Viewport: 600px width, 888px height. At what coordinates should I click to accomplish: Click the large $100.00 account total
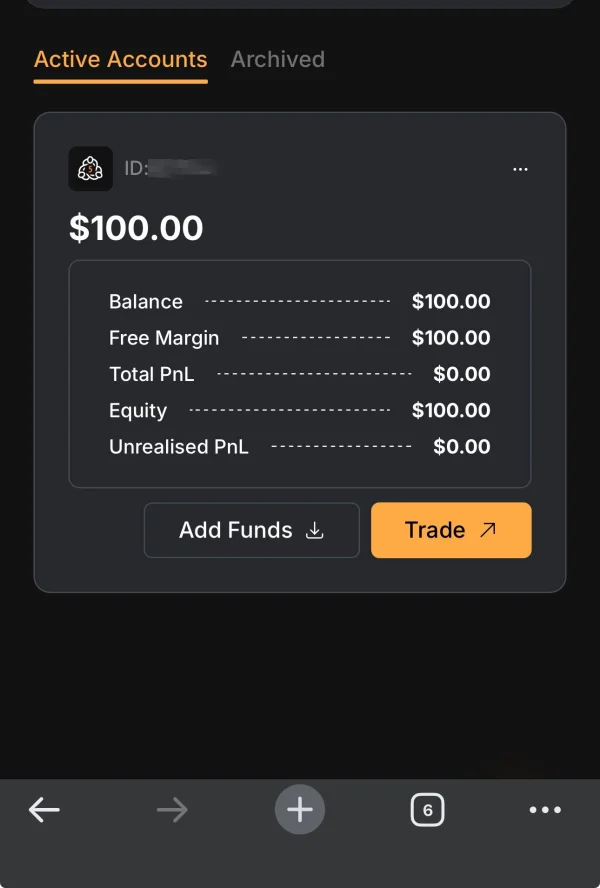click(136, 228)
